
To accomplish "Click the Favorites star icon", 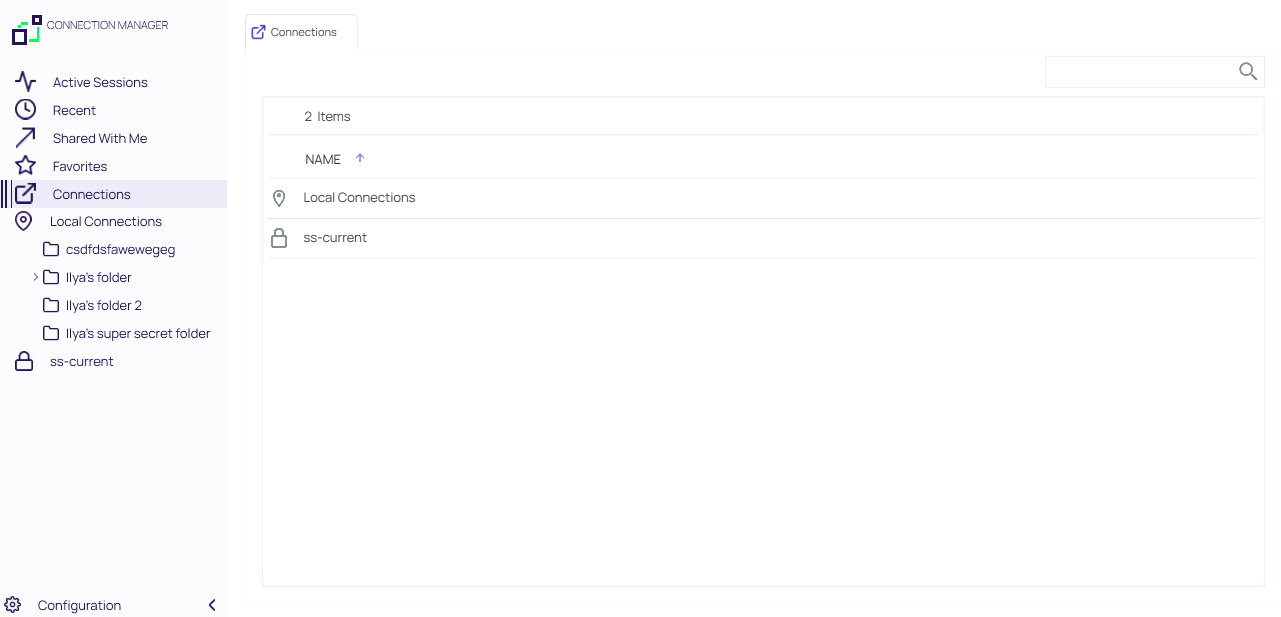I will pyautogui.click(x=25, y=166).
